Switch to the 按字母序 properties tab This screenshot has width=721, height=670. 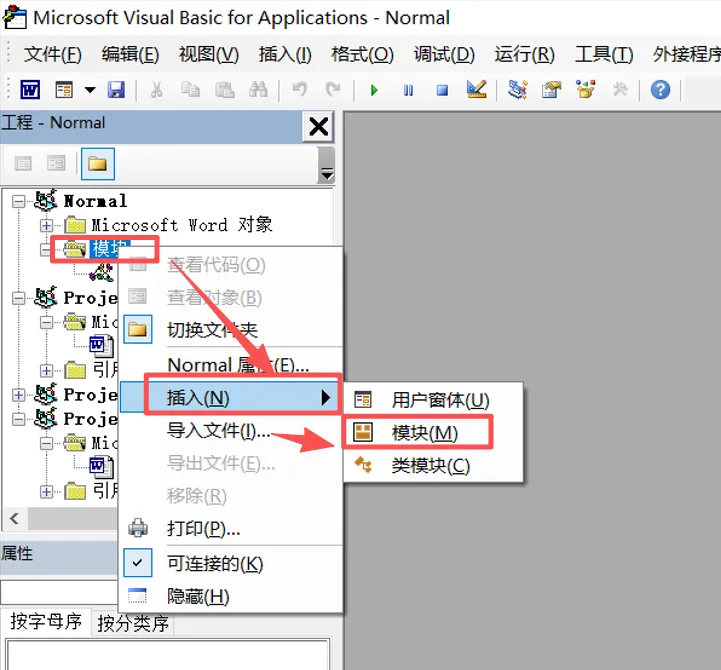46,622
